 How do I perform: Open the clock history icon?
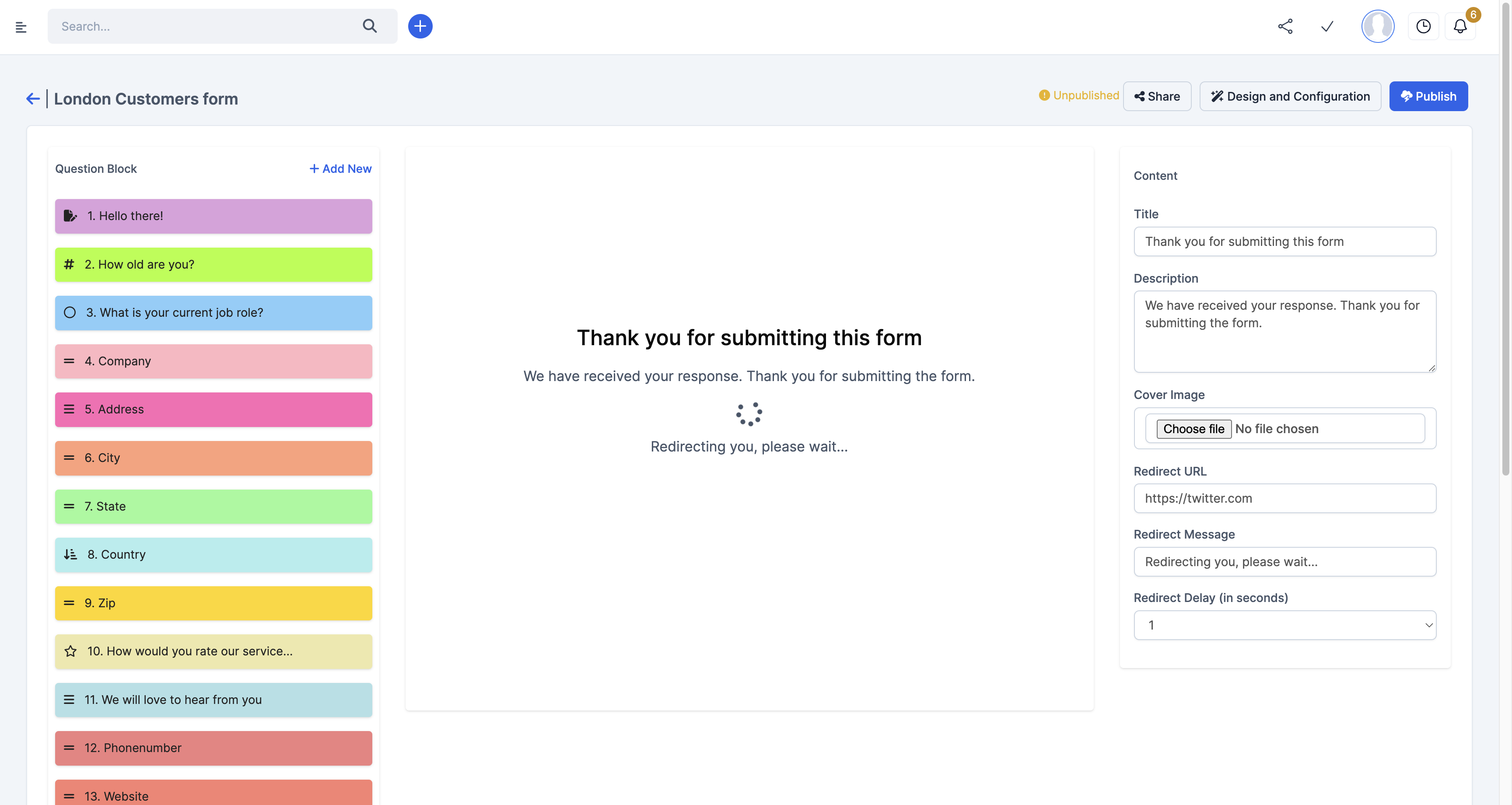[1423, 26]
